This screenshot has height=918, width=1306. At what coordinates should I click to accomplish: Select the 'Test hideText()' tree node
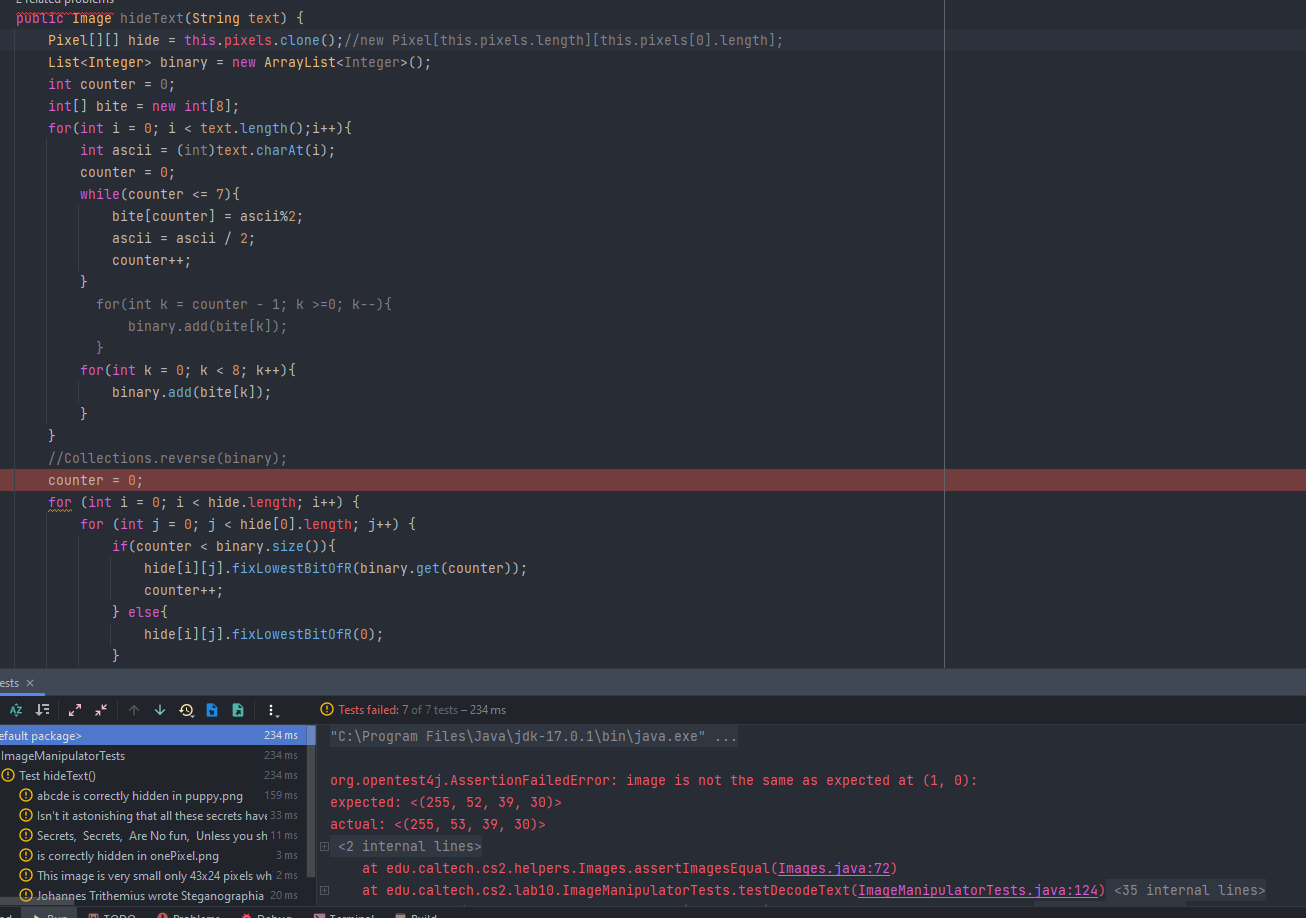point(57,776)
